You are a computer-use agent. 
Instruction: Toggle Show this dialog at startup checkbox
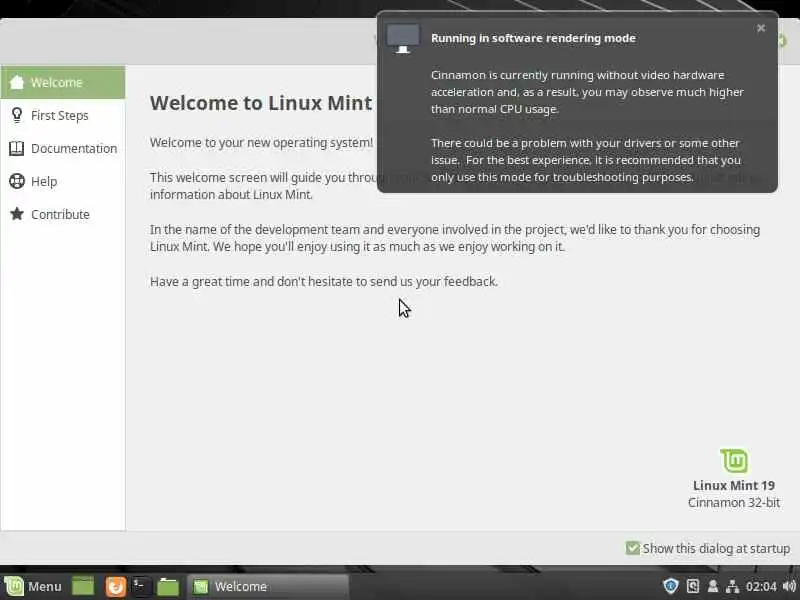(x=632, y=548)
